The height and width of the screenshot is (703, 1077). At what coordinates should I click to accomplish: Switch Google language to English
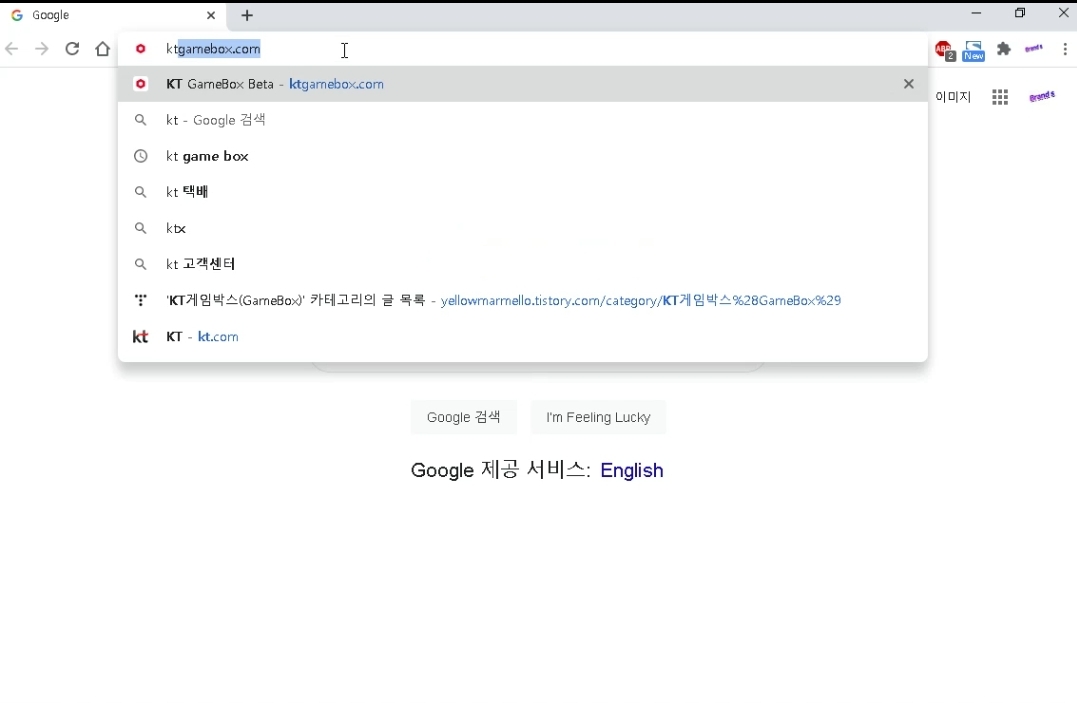click(632, 470)
